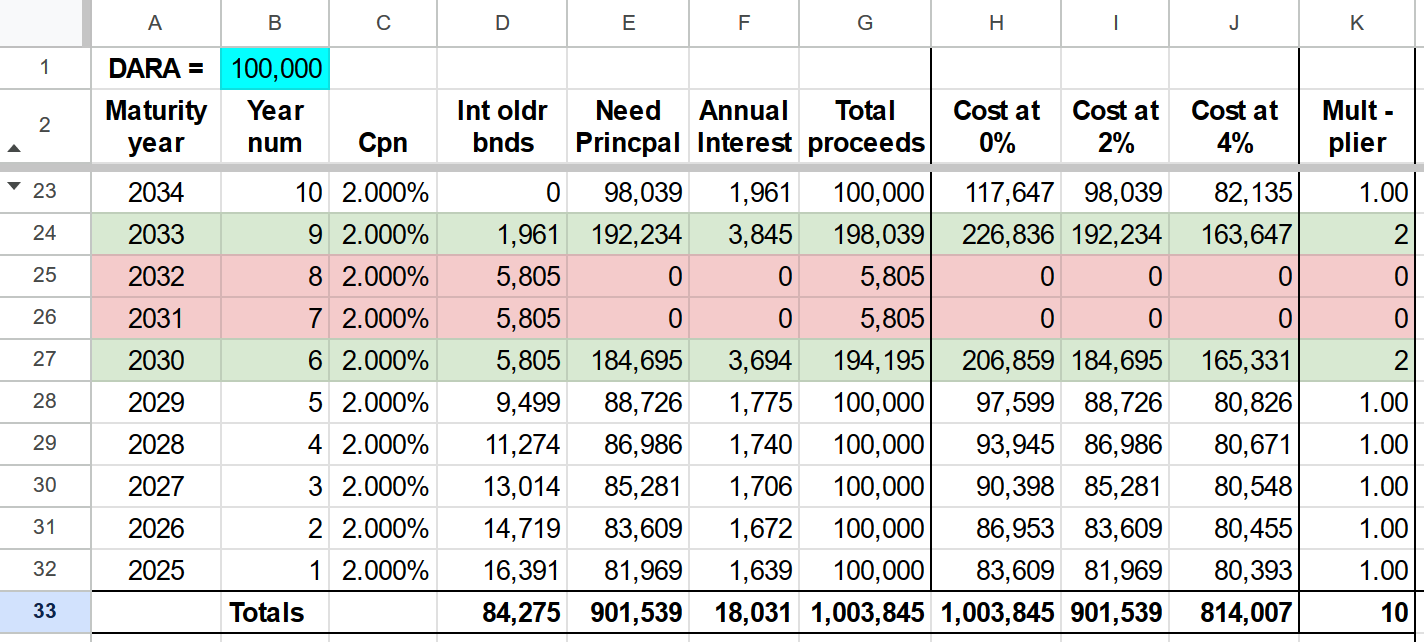Select the Annual Interest cell 1,961 in row 23
The height and width of the screenshot is (642, 1424).
[x=744, y=192]
